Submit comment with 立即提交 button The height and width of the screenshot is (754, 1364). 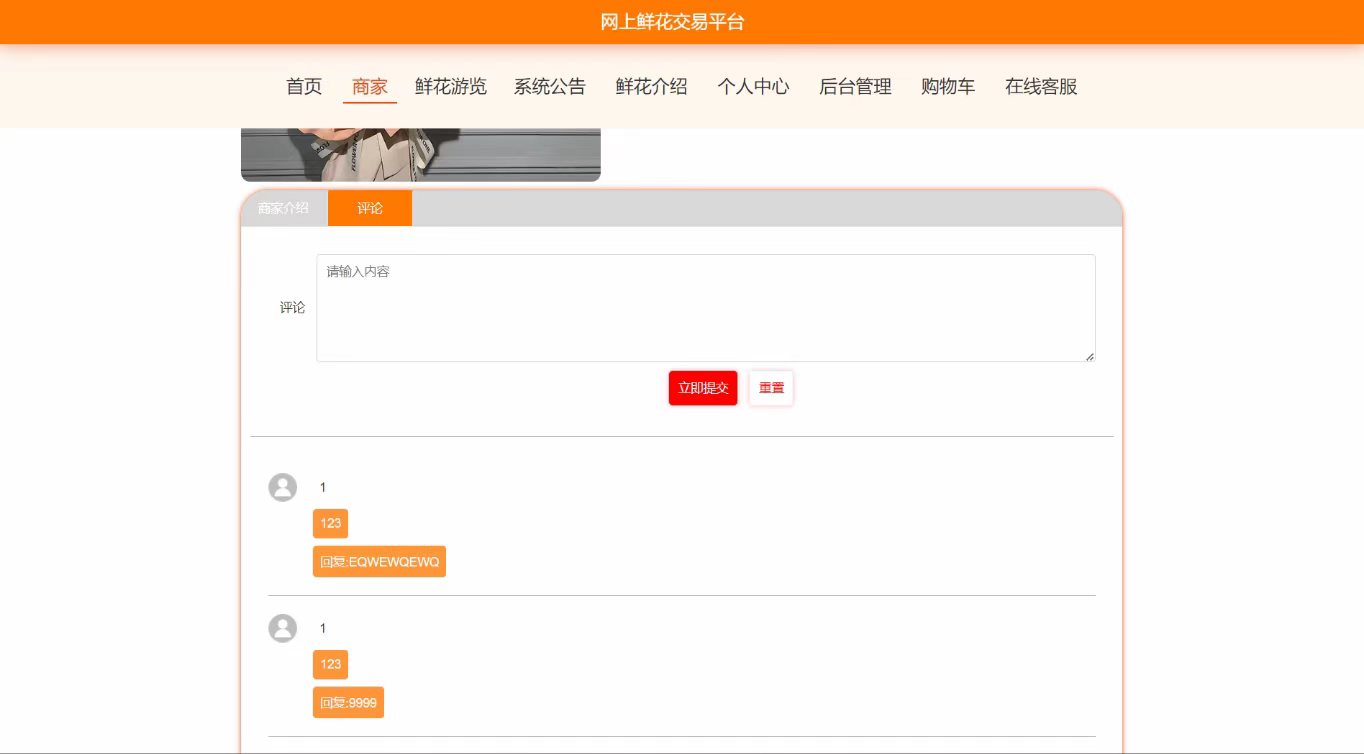[703, 388]
